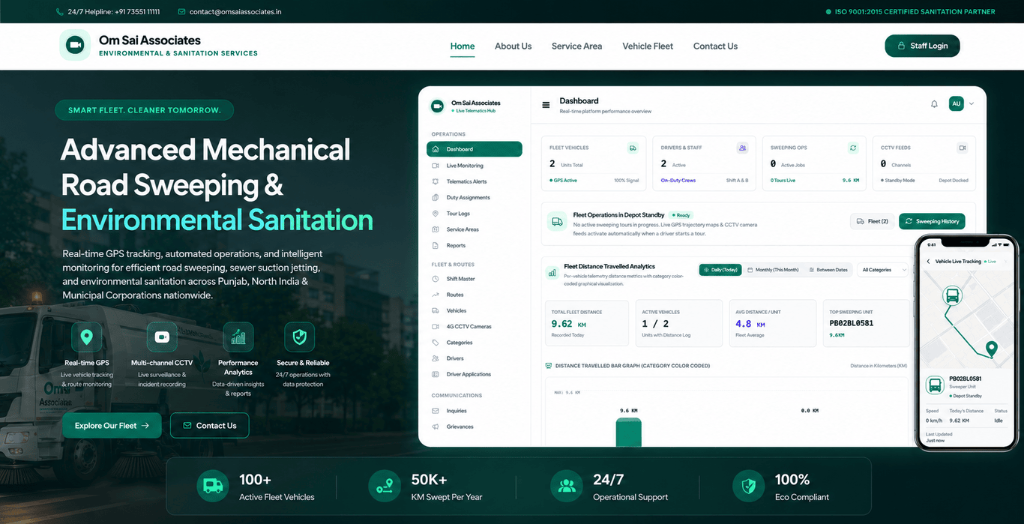Select the Daily (Today) range toggle
This screenshot has width=1024, height=524.
point(720,270)
